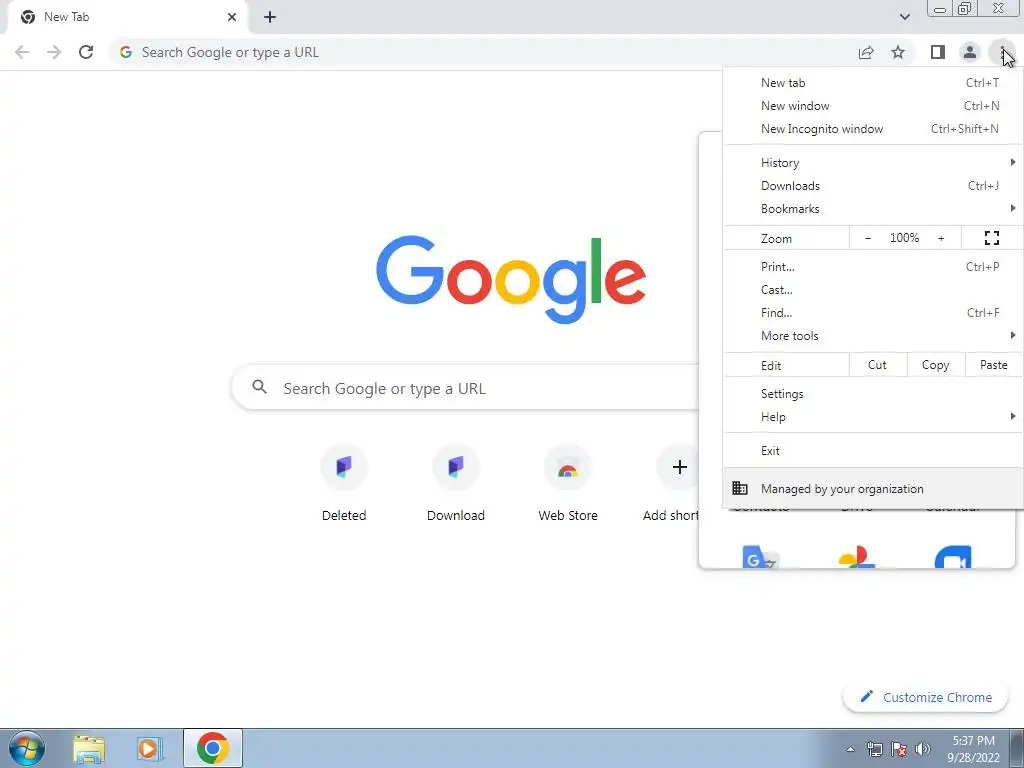Choose Cast... from menu
Screen dimensions: 1024x768
(x=873, y=289)
